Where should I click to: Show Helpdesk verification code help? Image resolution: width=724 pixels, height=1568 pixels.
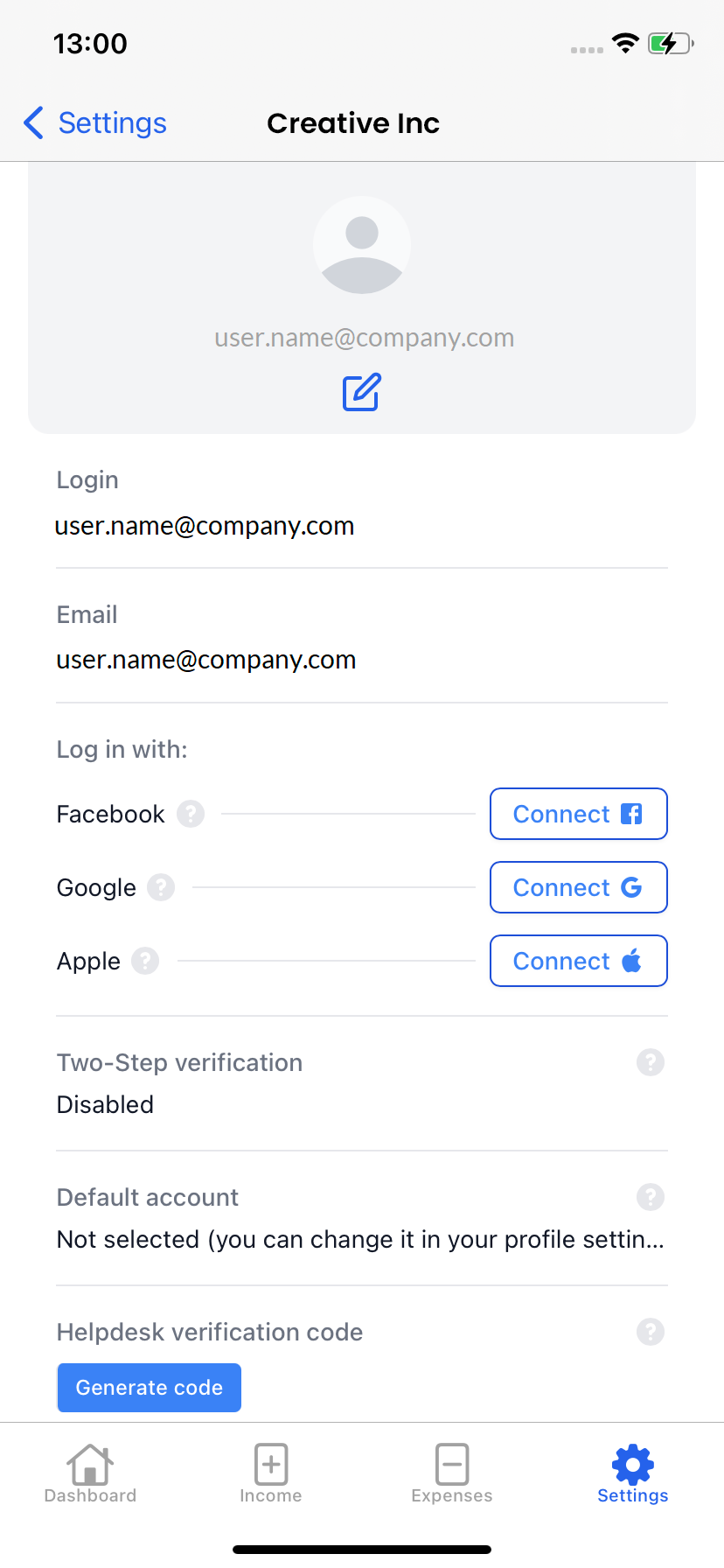[650, 1332]
